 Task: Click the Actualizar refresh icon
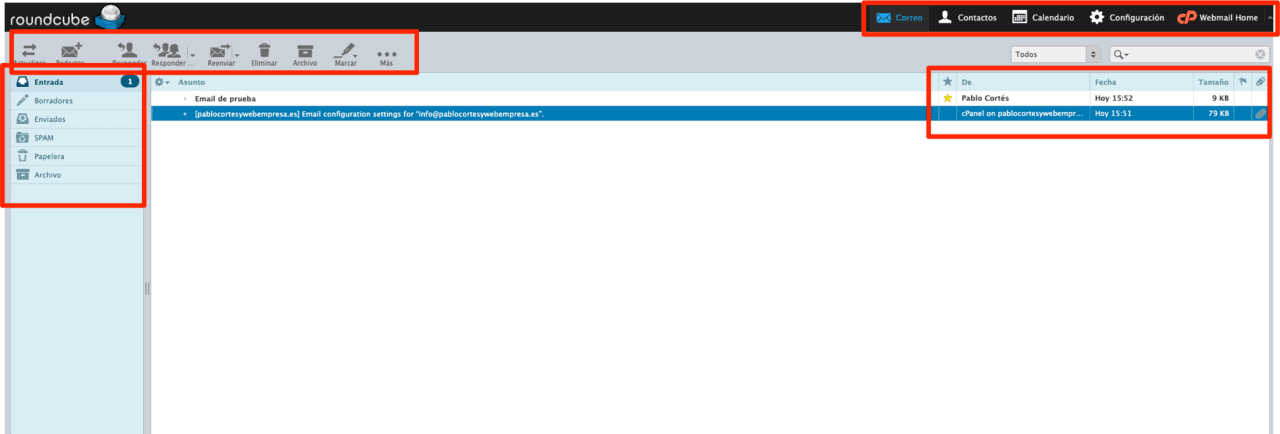pos(29,51)
